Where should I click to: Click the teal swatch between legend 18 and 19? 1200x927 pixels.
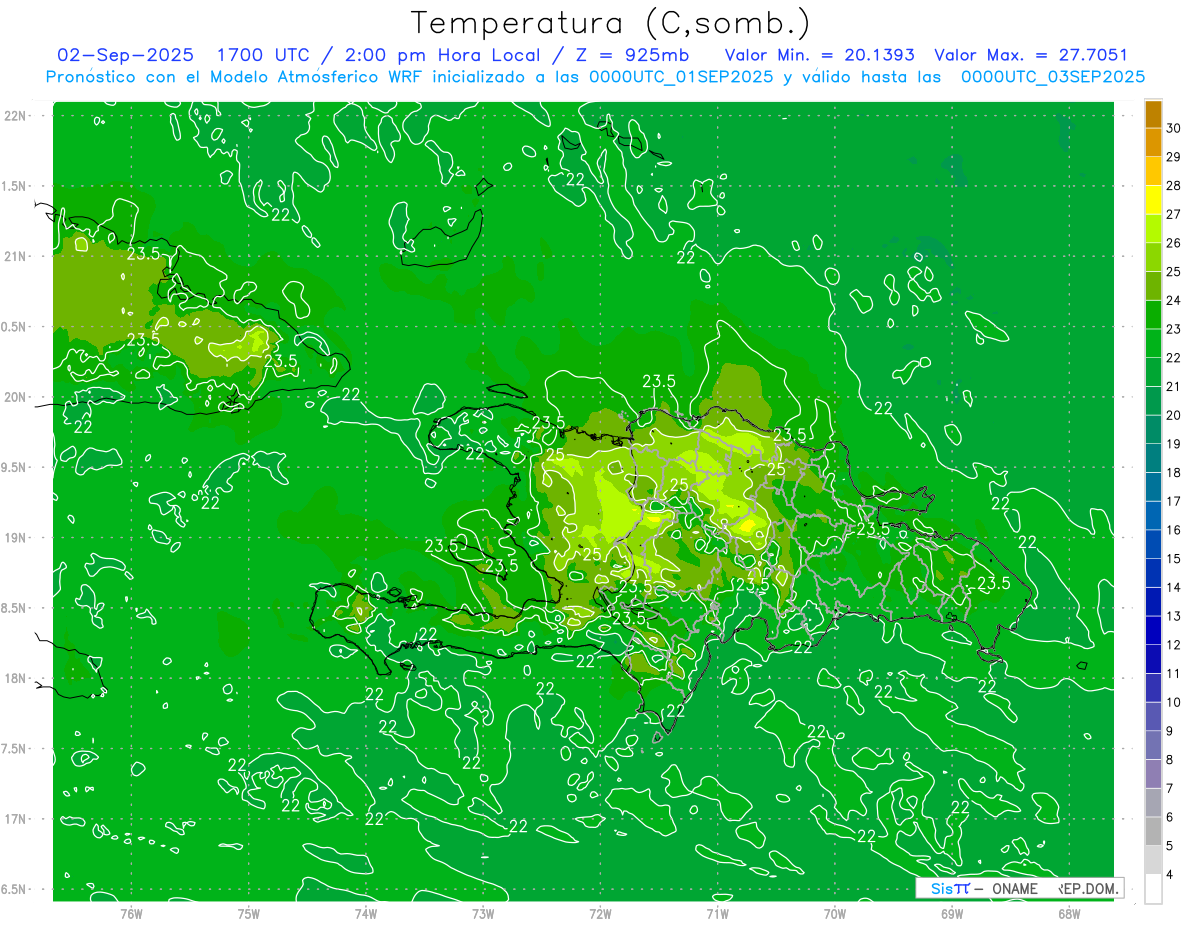pos(1153,458)
